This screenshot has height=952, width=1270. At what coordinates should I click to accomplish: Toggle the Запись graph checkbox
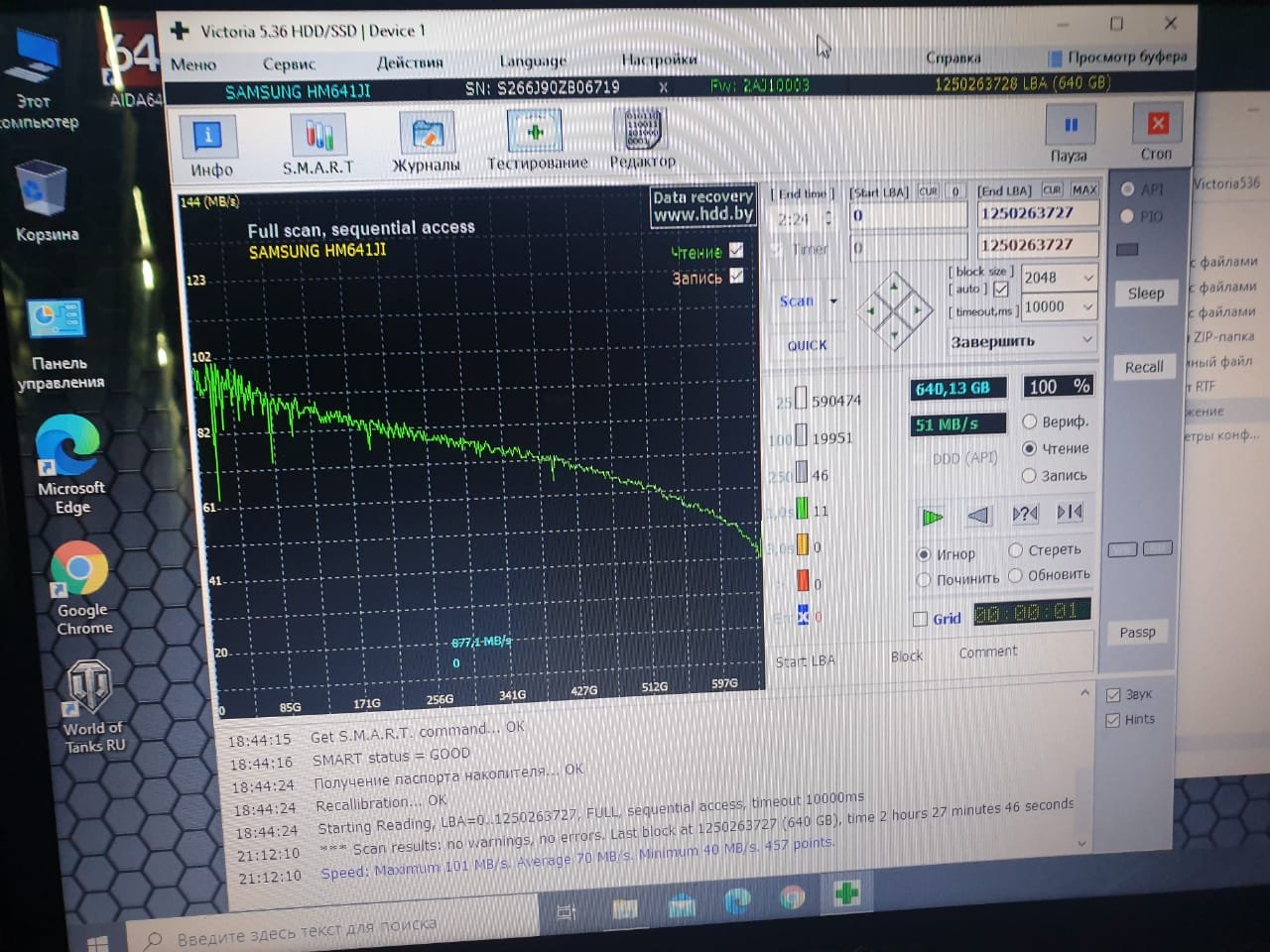click(x=736, y=276)
